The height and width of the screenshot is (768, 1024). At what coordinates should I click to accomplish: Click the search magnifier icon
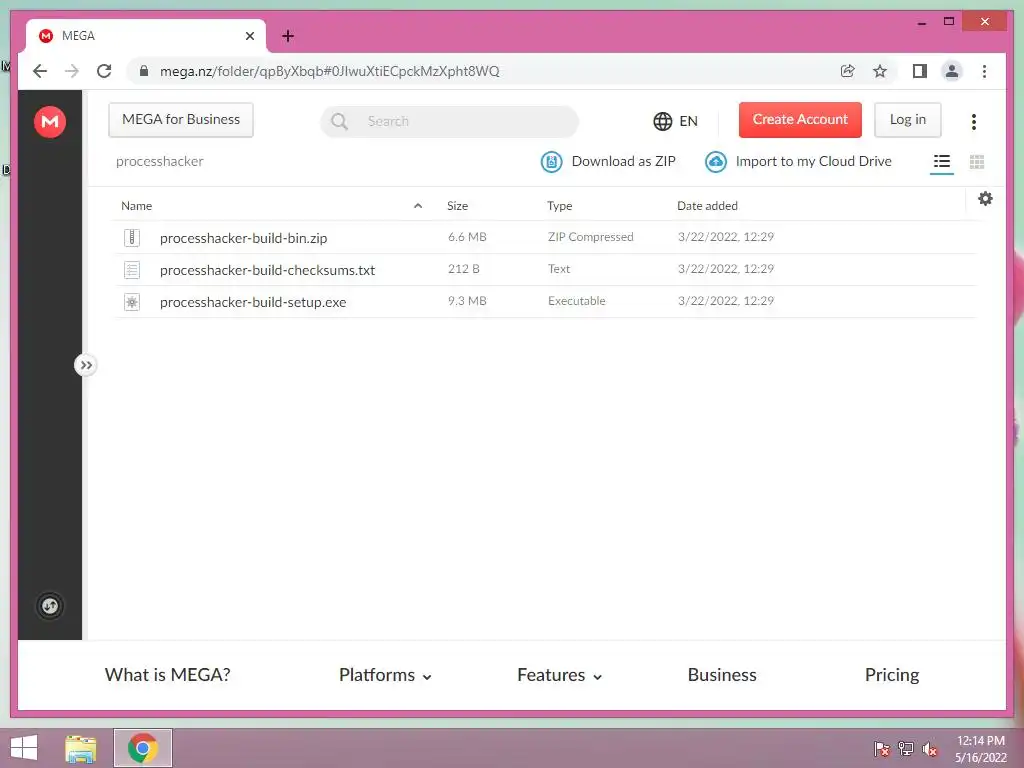[339, 121]
